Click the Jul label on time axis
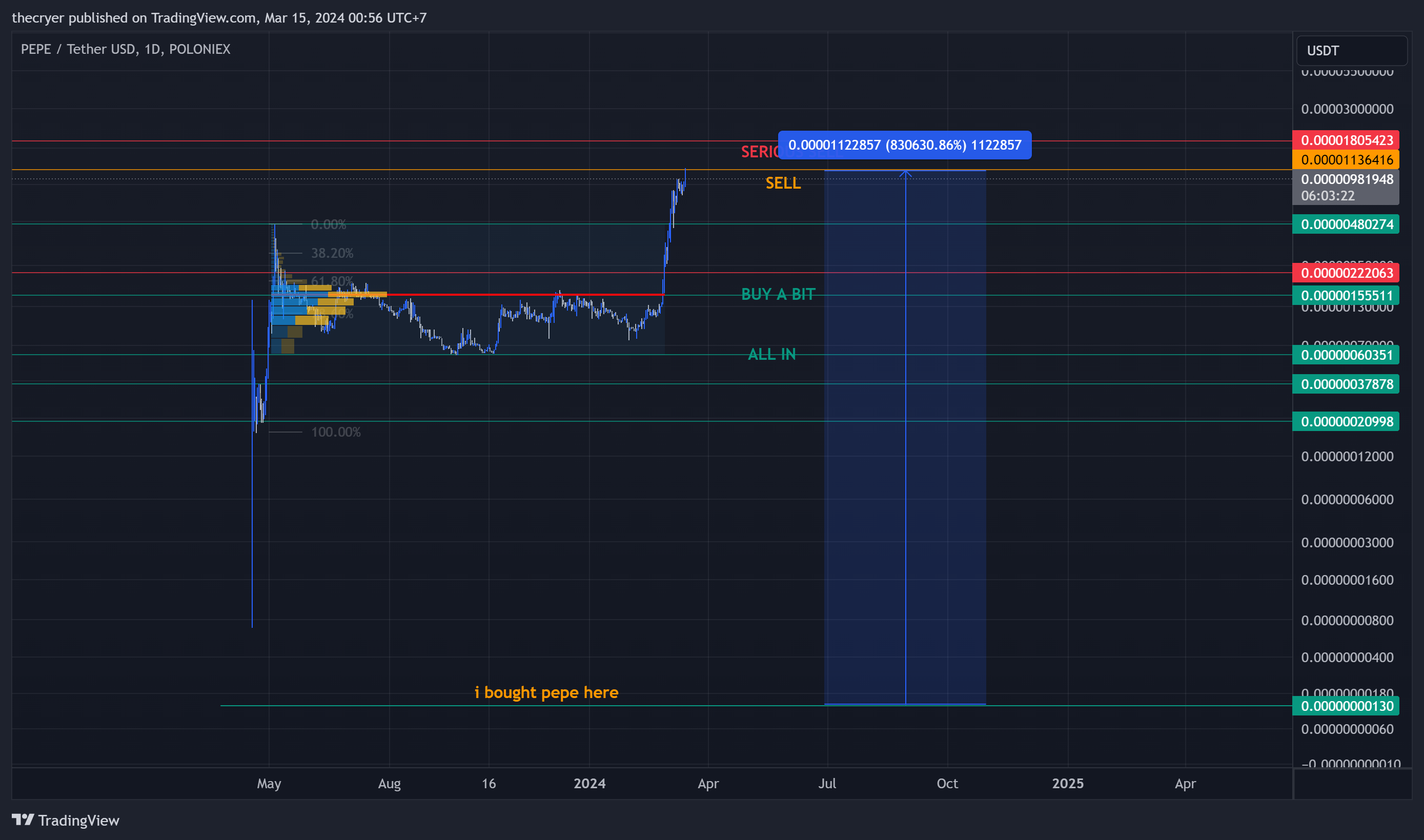This screenshot has height=840, width=1424. 827,784
